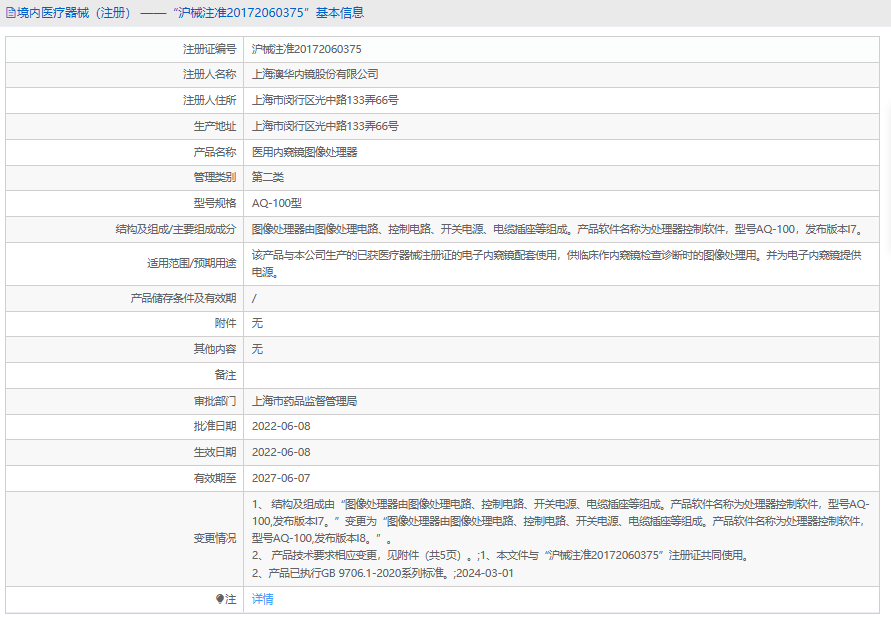Select registration number value 沪械注准20172060375
Image resolution: width=891 pixels, height=621 pixels.
coord(306,49)
